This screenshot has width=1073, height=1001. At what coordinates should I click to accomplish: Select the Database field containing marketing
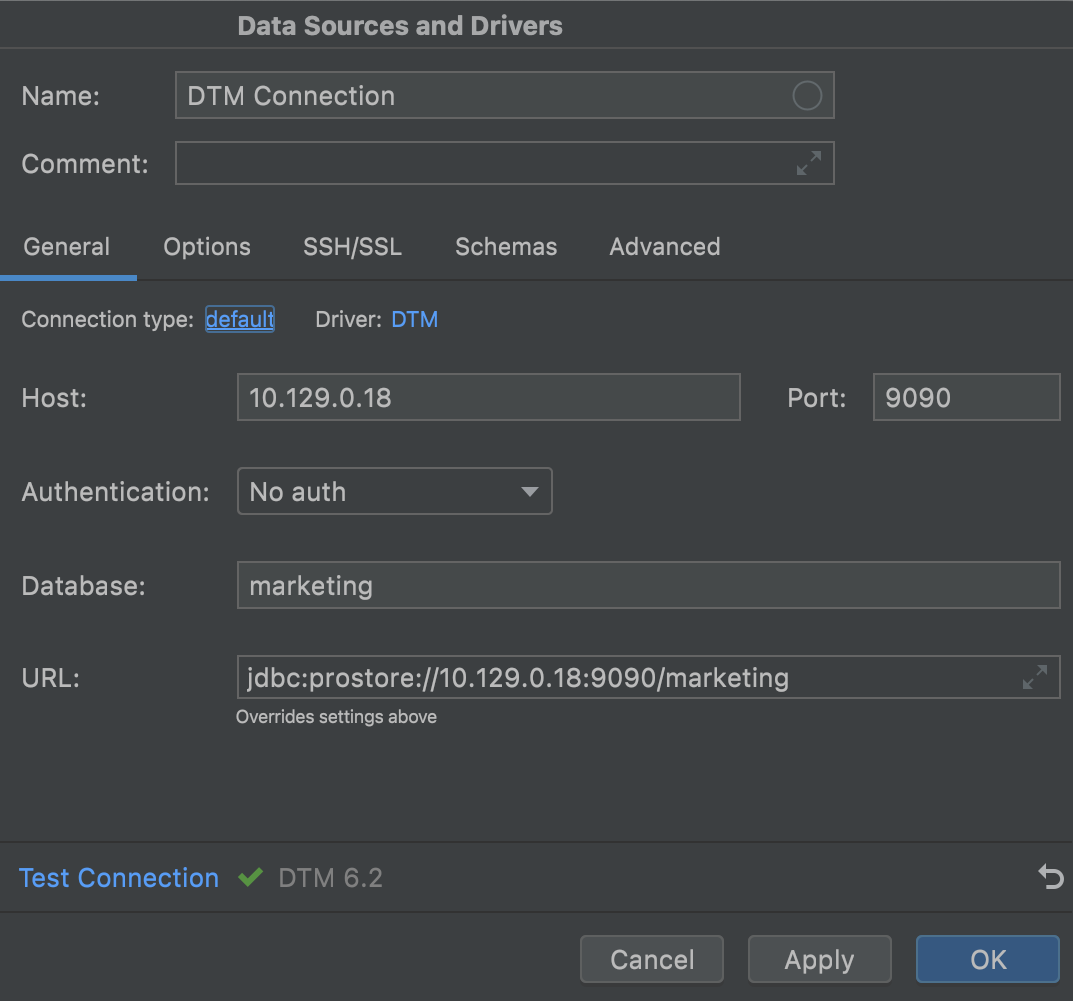click(x=647, y=585)
